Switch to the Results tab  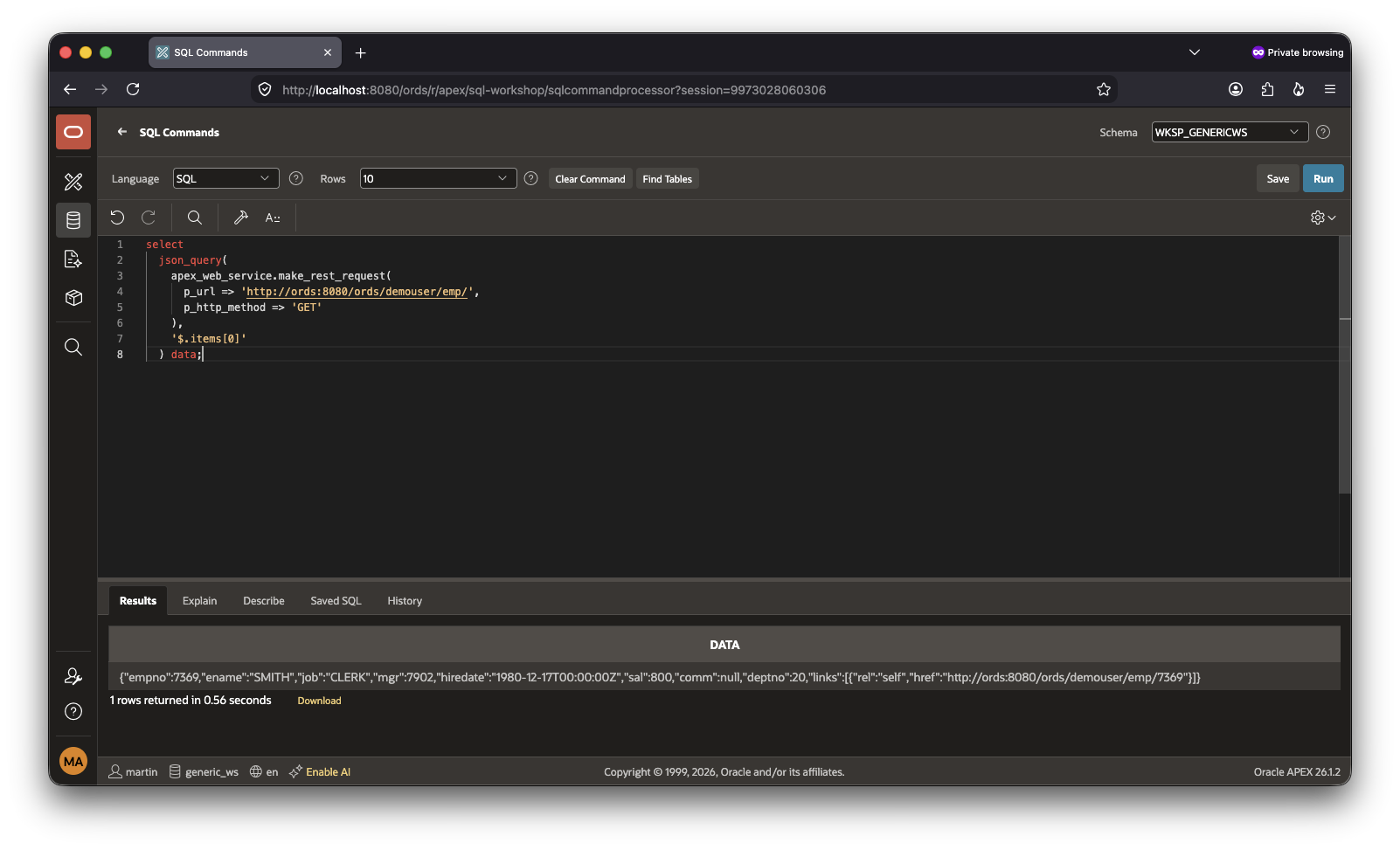(138, 601)
